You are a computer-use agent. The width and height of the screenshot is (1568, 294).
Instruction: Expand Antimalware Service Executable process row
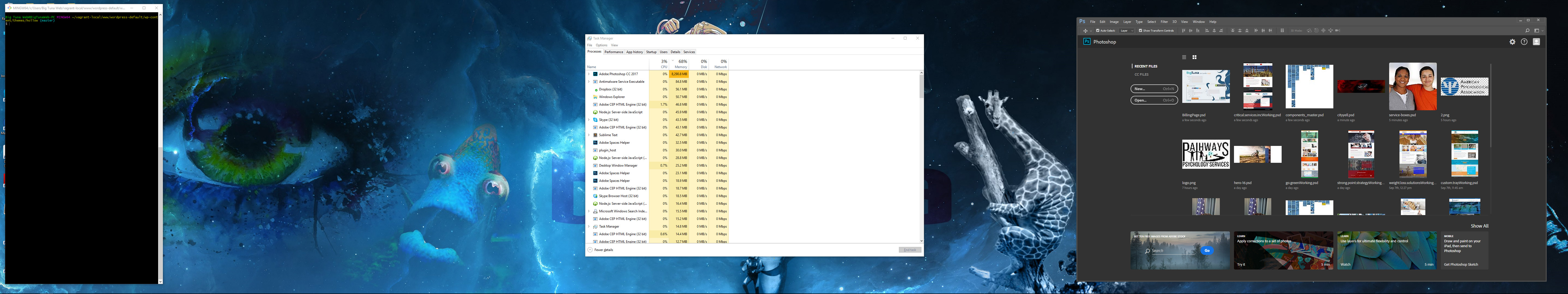pos(589,82)
